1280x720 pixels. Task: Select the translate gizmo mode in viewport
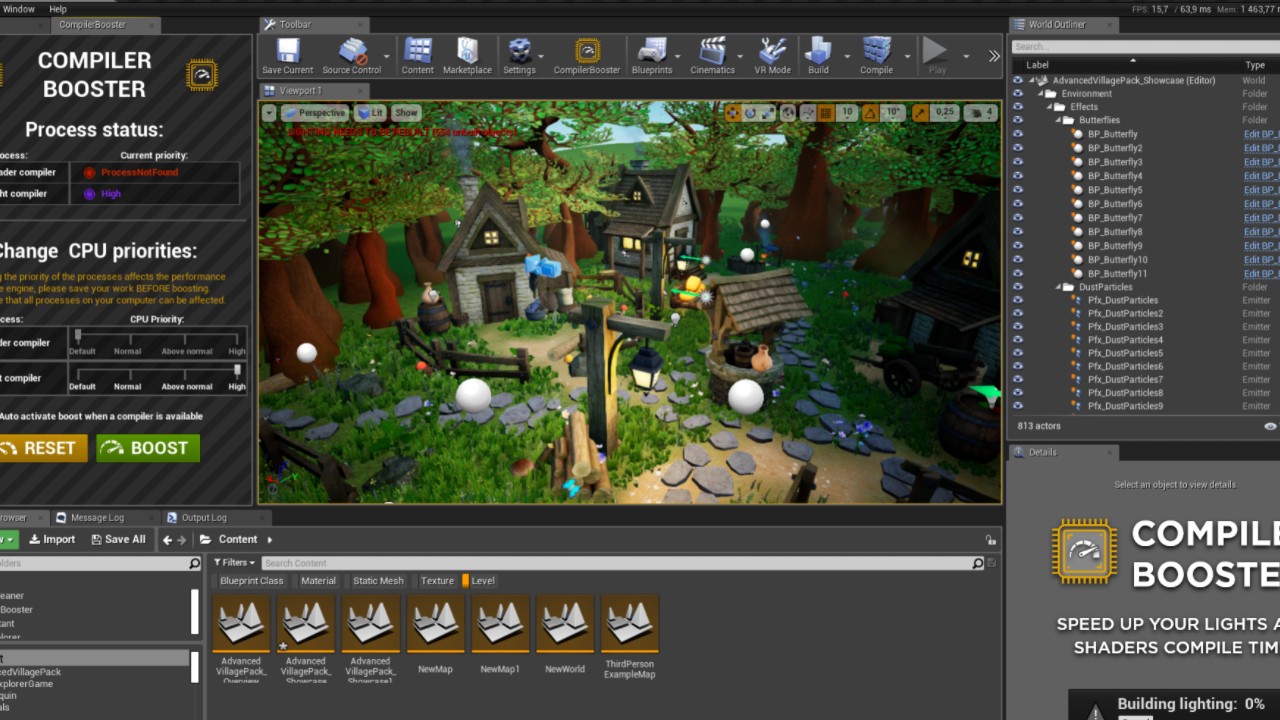click(733, 113)
